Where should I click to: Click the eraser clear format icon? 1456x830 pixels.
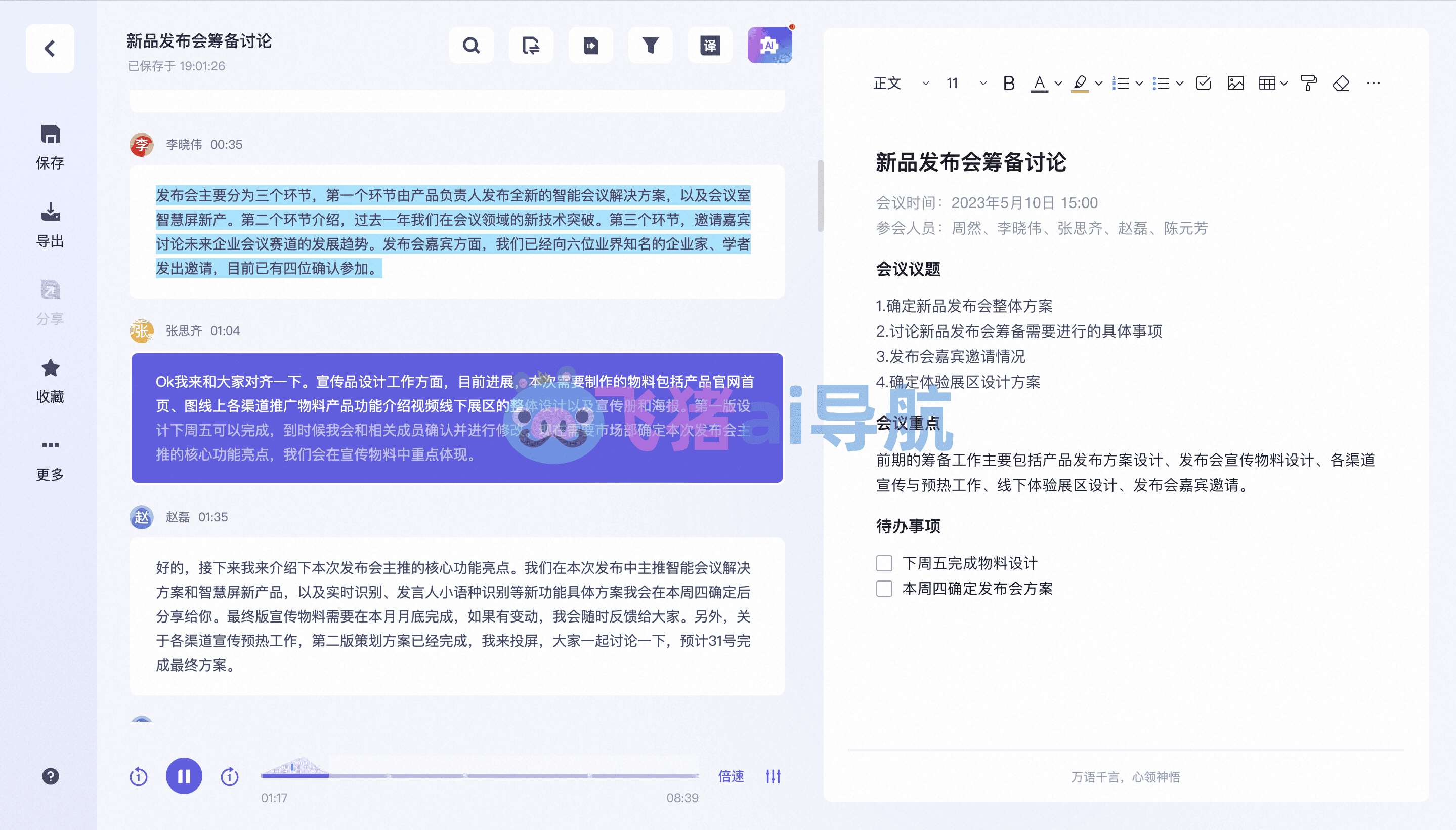1341,83
